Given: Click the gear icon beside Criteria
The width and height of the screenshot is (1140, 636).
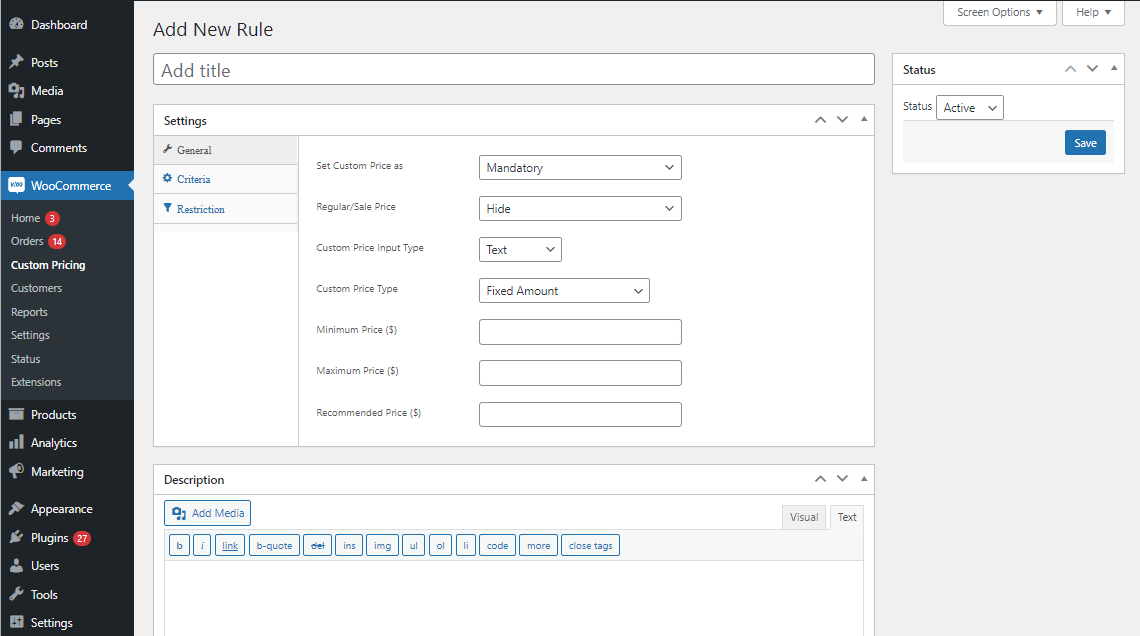Looking at the screenshot, I should [168, 178].
